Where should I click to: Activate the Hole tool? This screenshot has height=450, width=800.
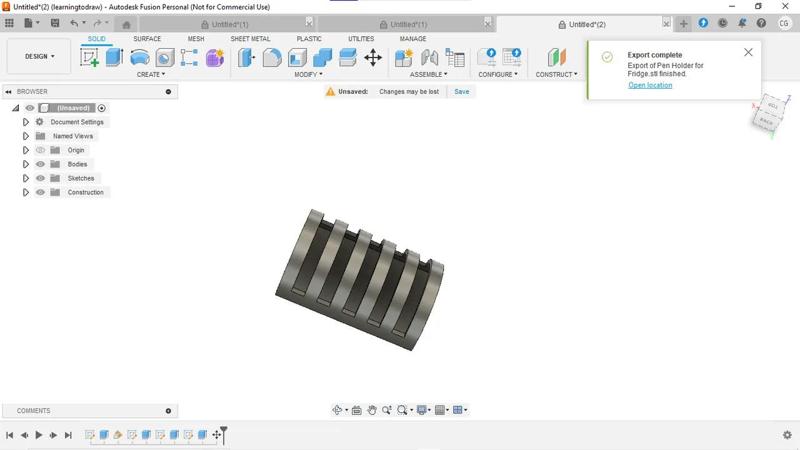coord(165,58)
